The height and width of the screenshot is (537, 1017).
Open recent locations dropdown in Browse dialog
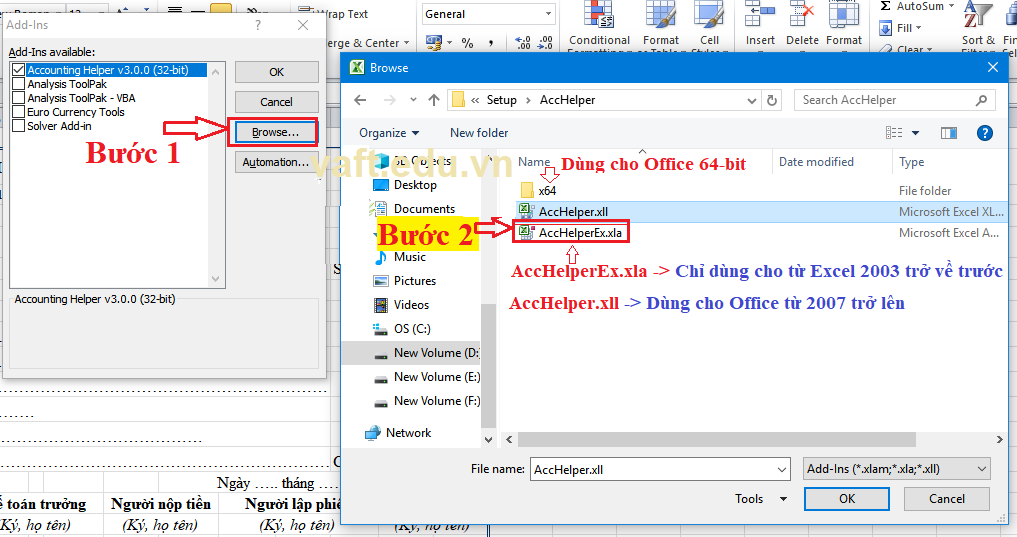coord(413,100)
